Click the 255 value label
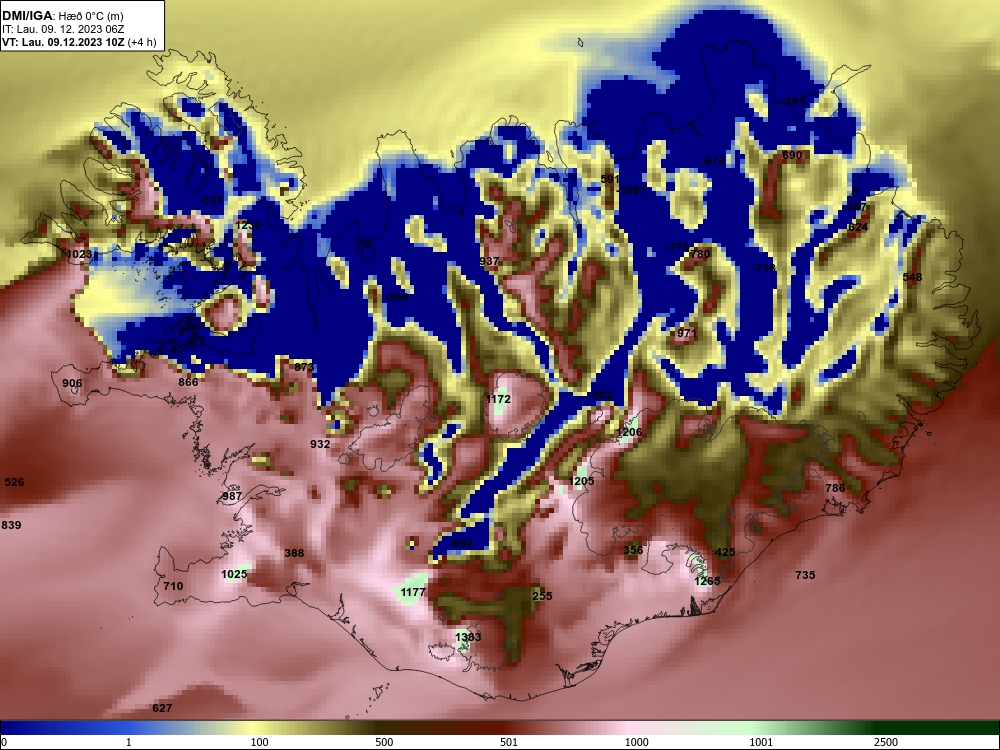 click(542, 596)
